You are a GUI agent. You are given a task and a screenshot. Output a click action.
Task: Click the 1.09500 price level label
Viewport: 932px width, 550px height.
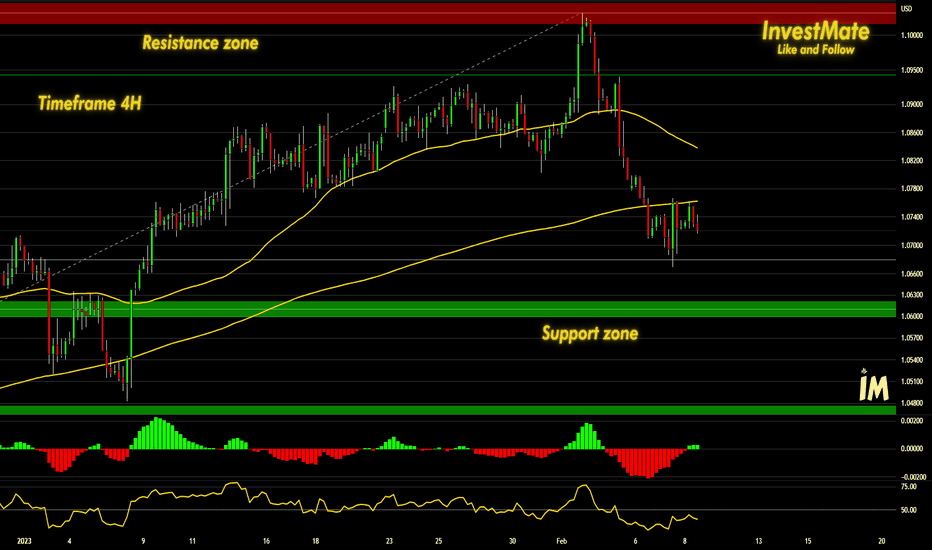[912, 70]
